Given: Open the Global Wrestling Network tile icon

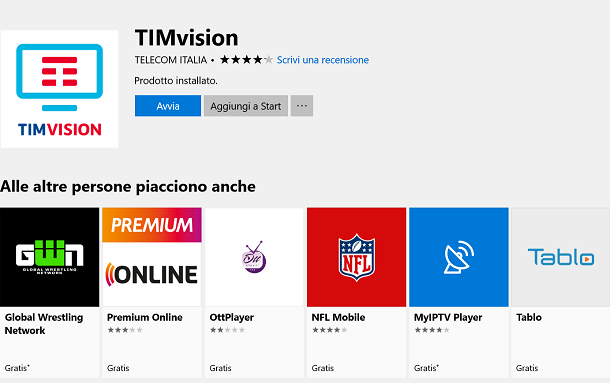Looking at the screenshot, I should (49, 257).
